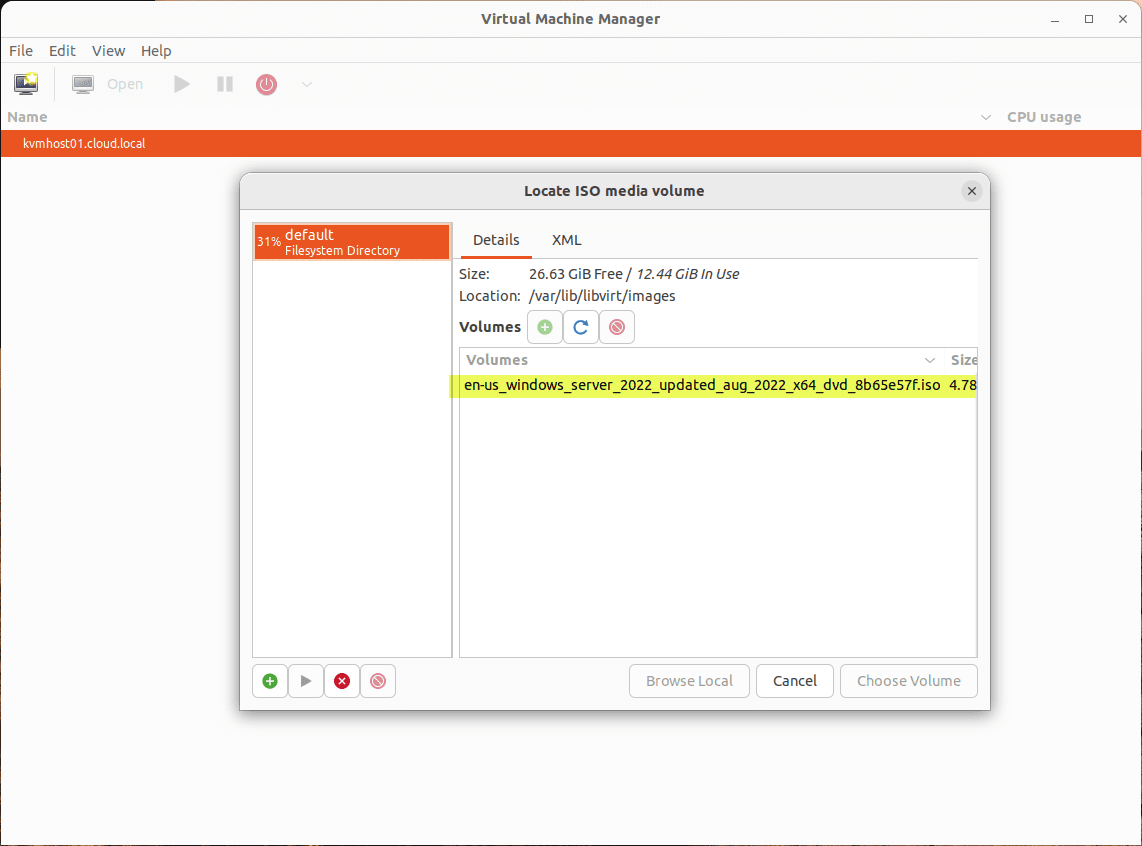Click the create new virtual machine icon
1142x846 pixels.
(x=26, y=84)
